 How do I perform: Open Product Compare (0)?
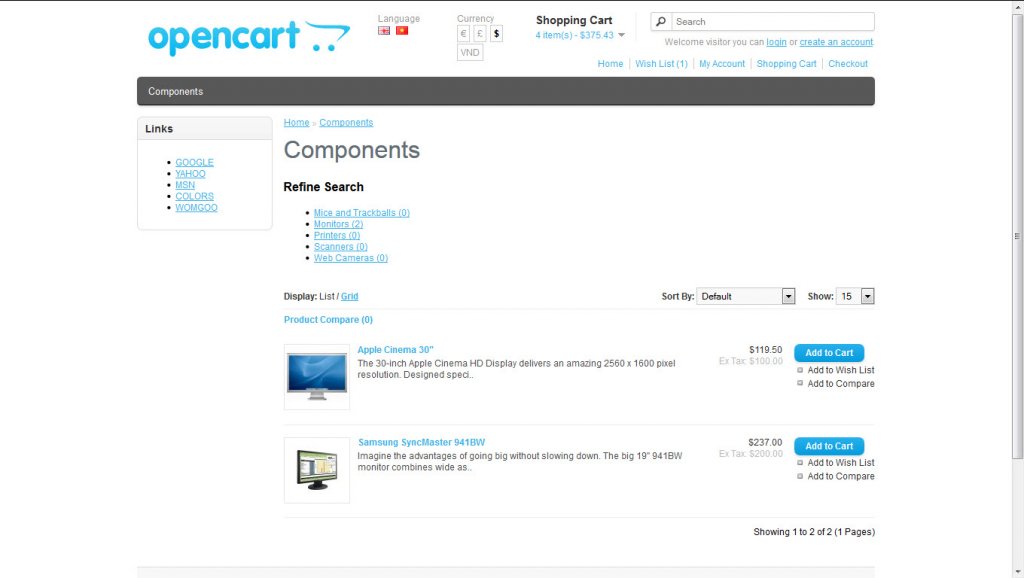(328, 320)
